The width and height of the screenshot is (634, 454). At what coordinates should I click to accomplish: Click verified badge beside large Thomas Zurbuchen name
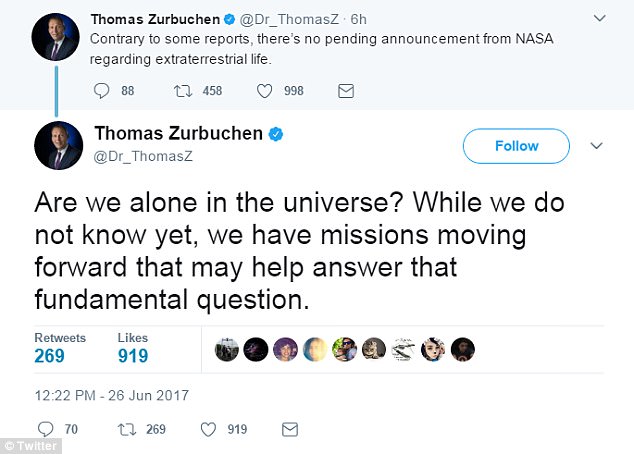pyautogui.click(x=276, y=134)
